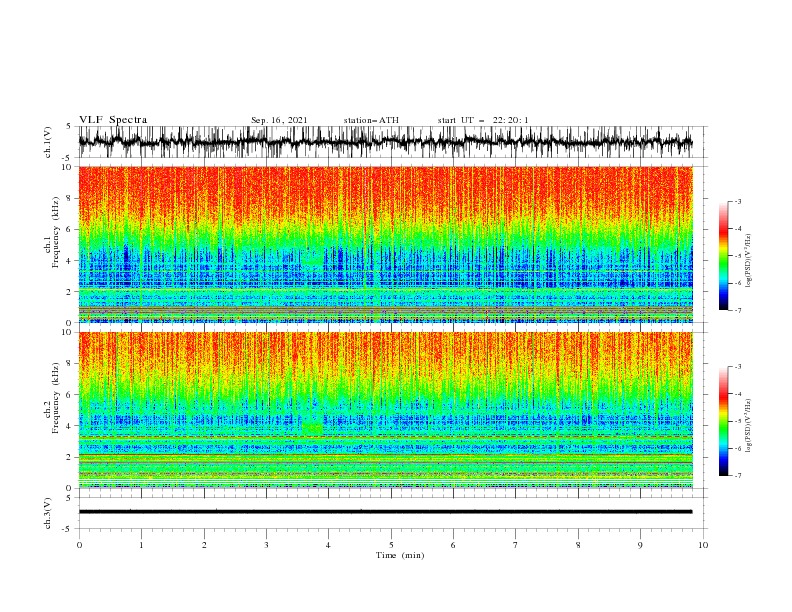
Task: Select the date text "Sep. 16, 2021"
Action: pos(279,120)
